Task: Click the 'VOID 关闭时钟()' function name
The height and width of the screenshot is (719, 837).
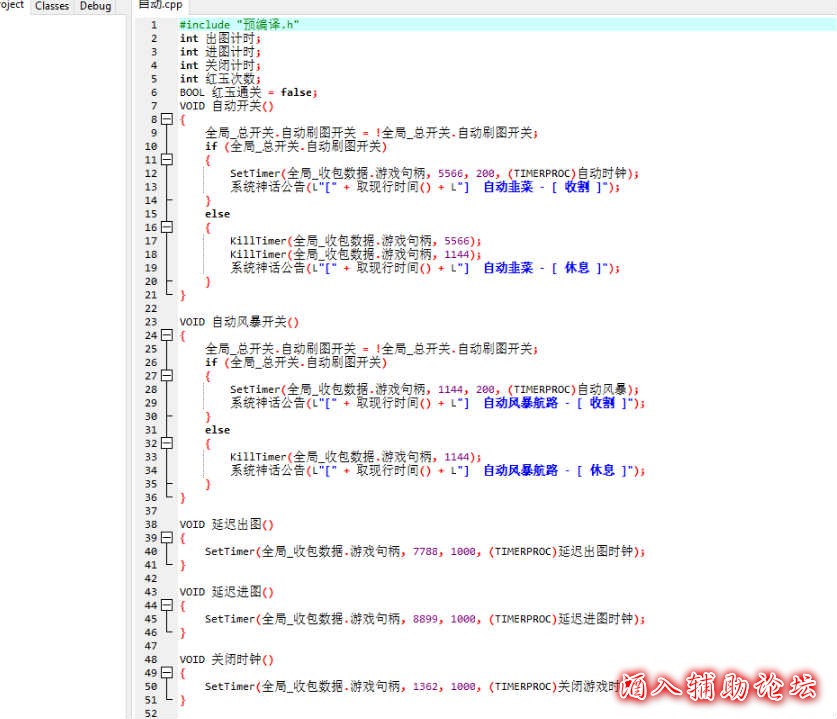Action: click(226, 660)
